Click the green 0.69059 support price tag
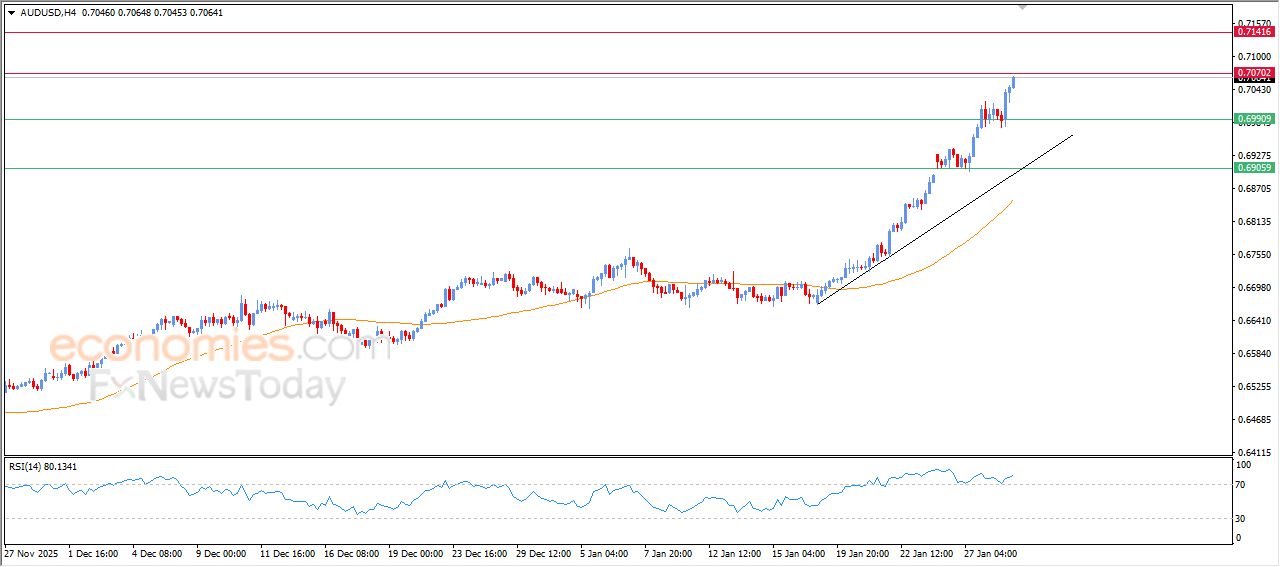1280x567 pixels. [x=1254, y=168]
